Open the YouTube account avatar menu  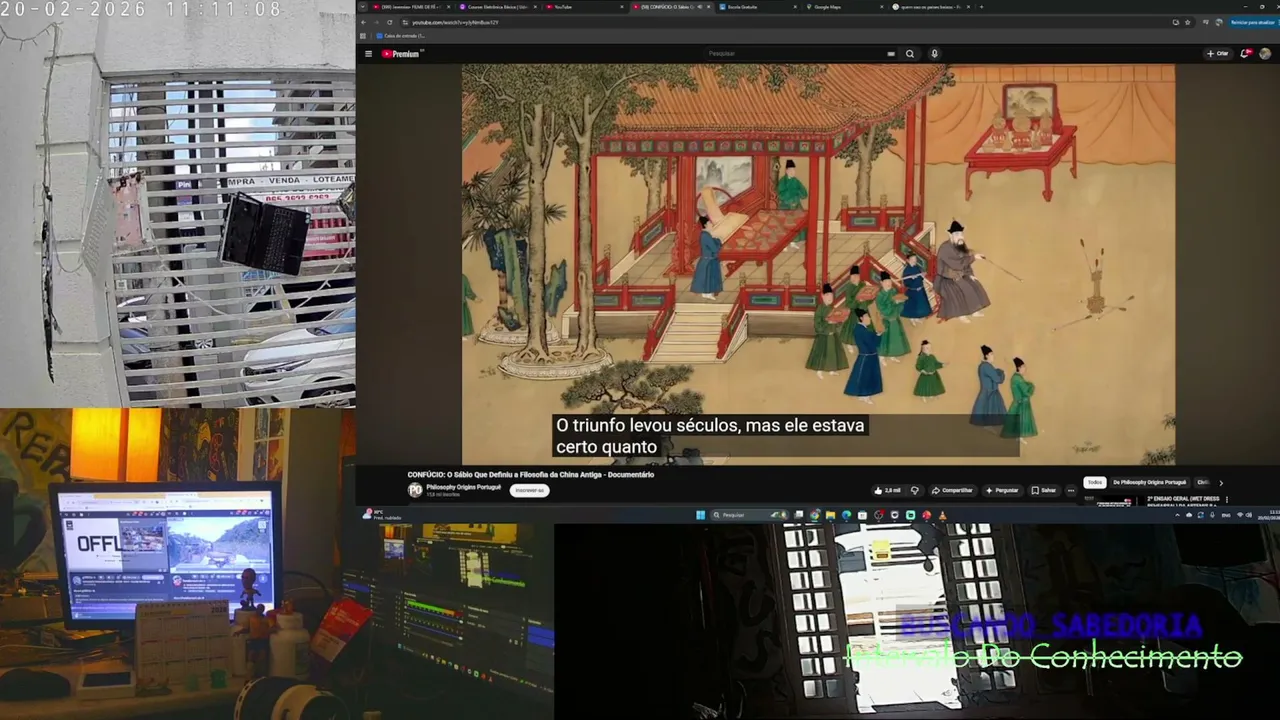(1265, 54)
